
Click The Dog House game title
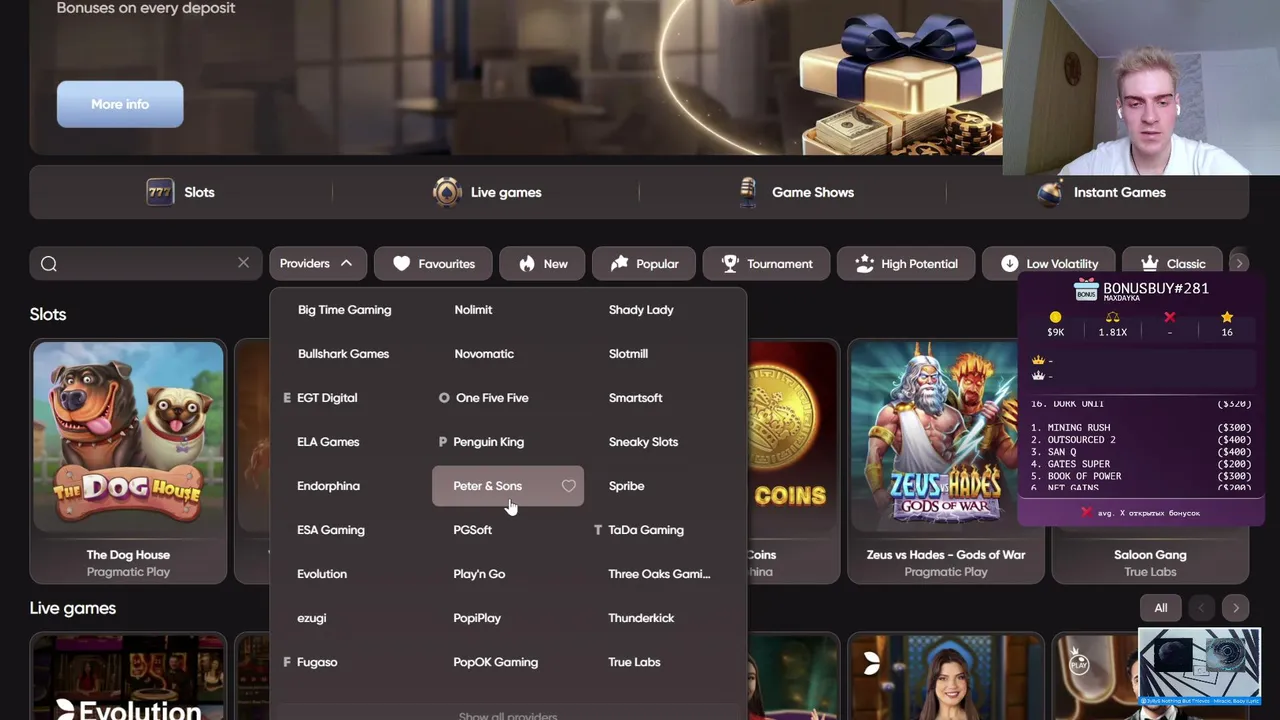(128, 555)
